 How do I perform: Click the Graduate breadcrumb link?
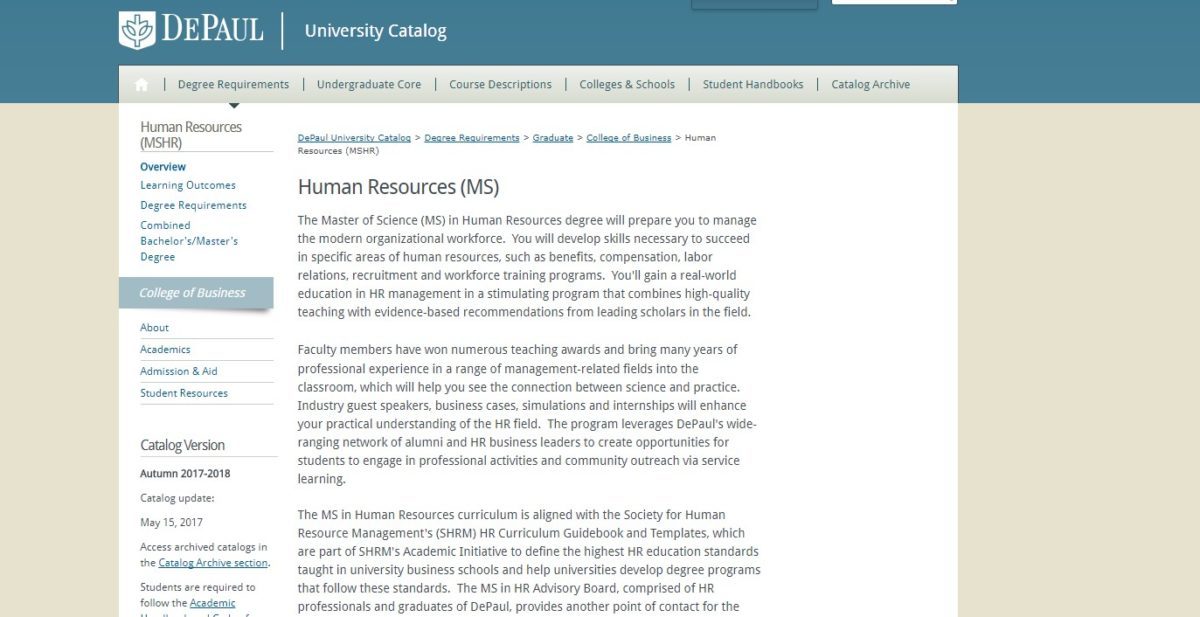click(x=553, y=138)
